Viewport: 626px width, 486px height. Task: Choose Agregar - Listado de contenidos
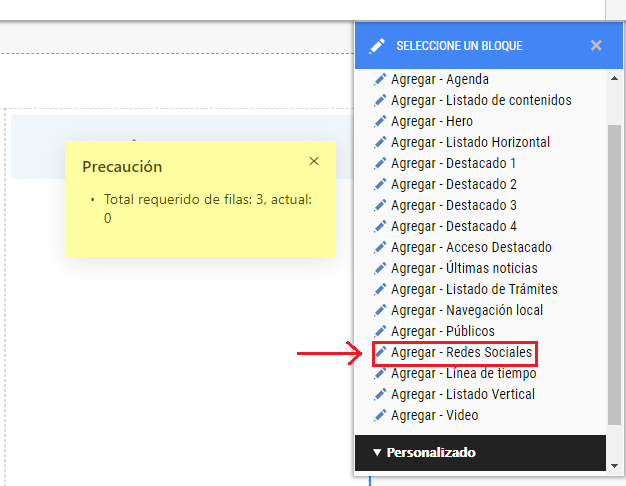(481, 100)
